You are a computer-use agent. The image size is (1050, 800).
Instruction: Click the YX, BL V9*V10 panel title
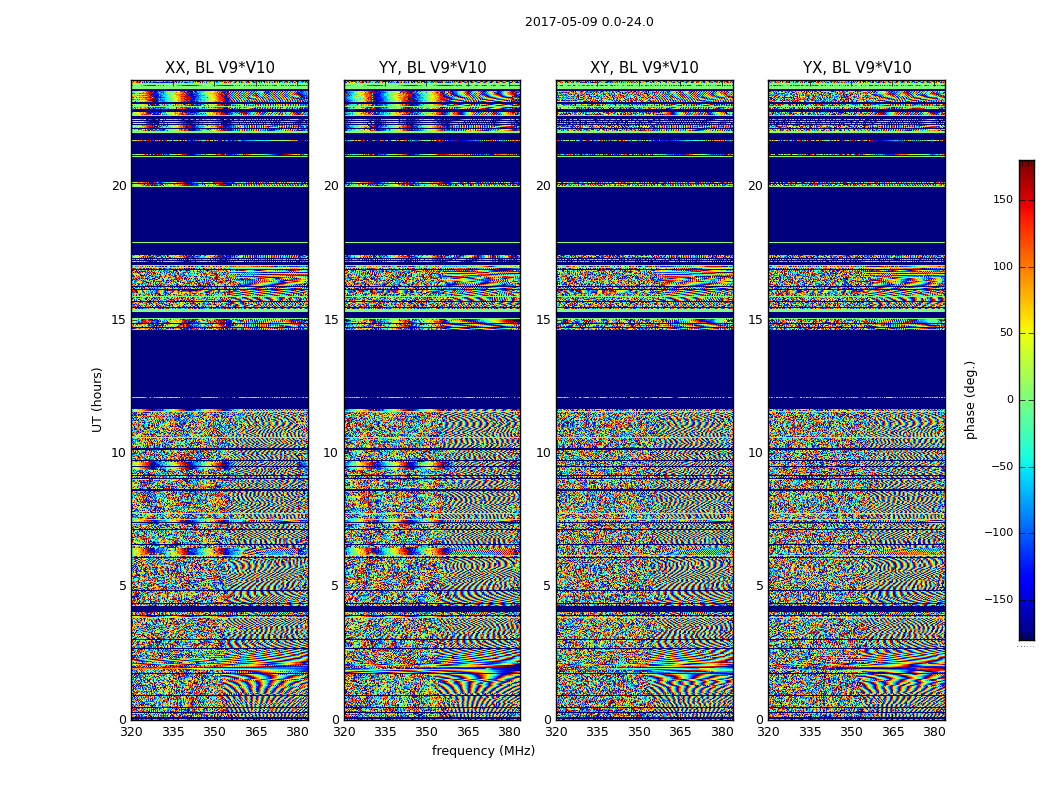pyautogui.click(x=857, y=68)
